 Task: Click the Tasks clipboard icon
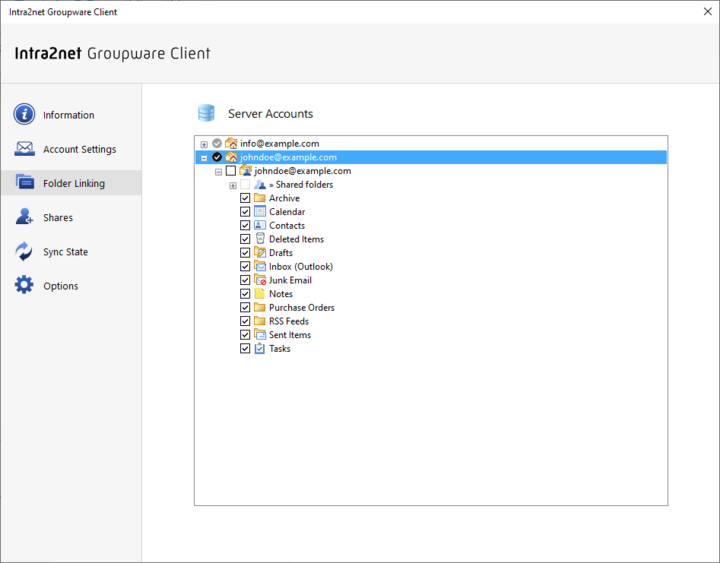[x=260, y=348]
